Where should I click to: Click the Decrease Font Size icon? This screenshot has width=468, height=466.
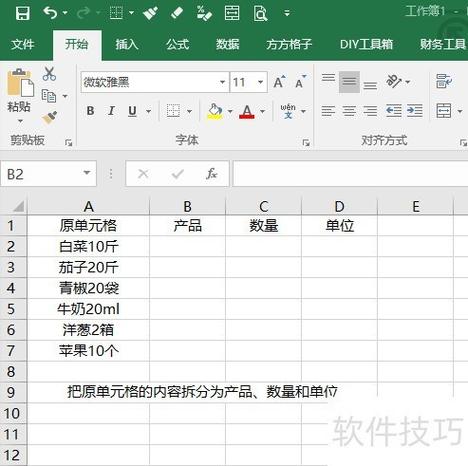301,82
